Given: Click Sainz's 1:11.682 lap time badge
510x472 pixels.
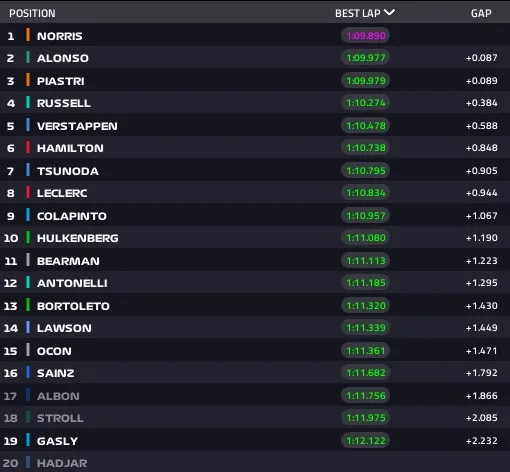Looking at the screenshot, I should (366, 373).
